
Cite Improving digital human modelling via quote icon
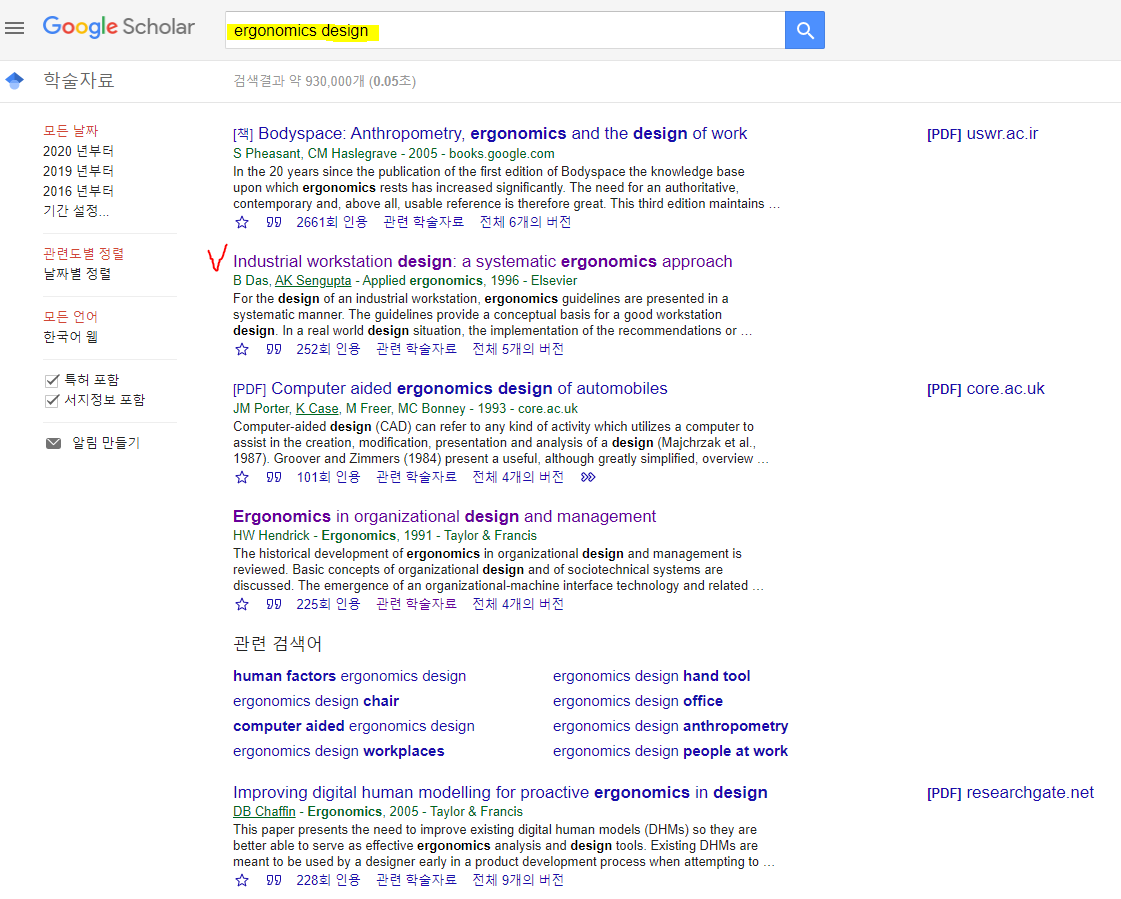click(274, 880)
